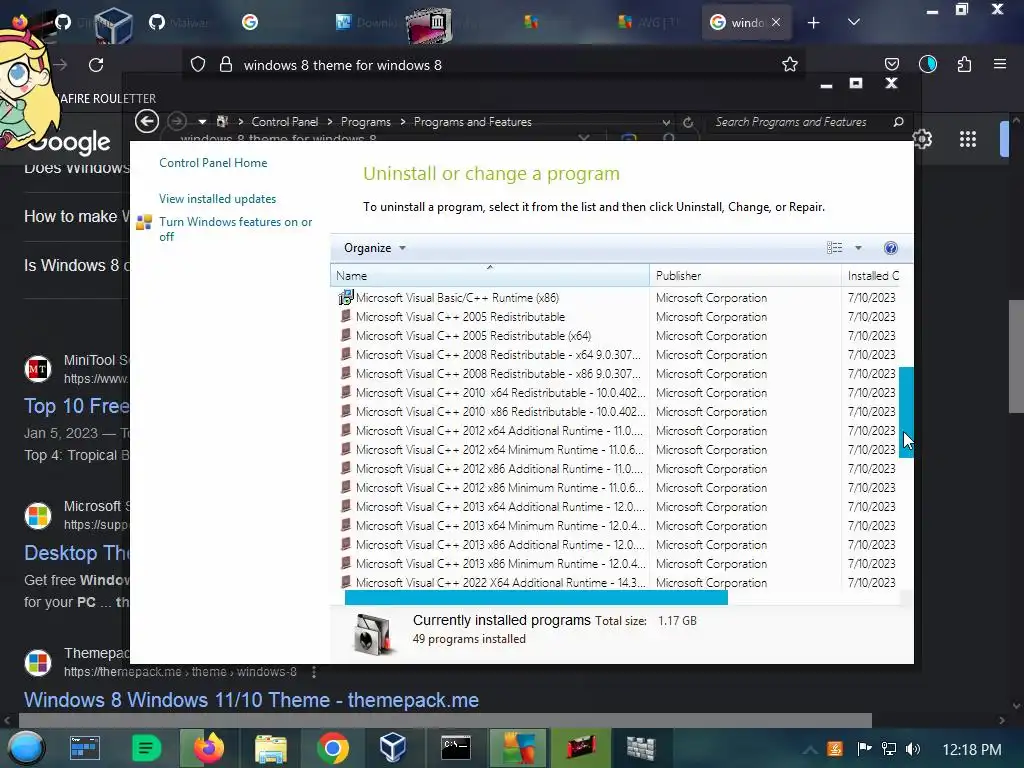Open the Organize dropdown menu

click(x=375, y=248)
